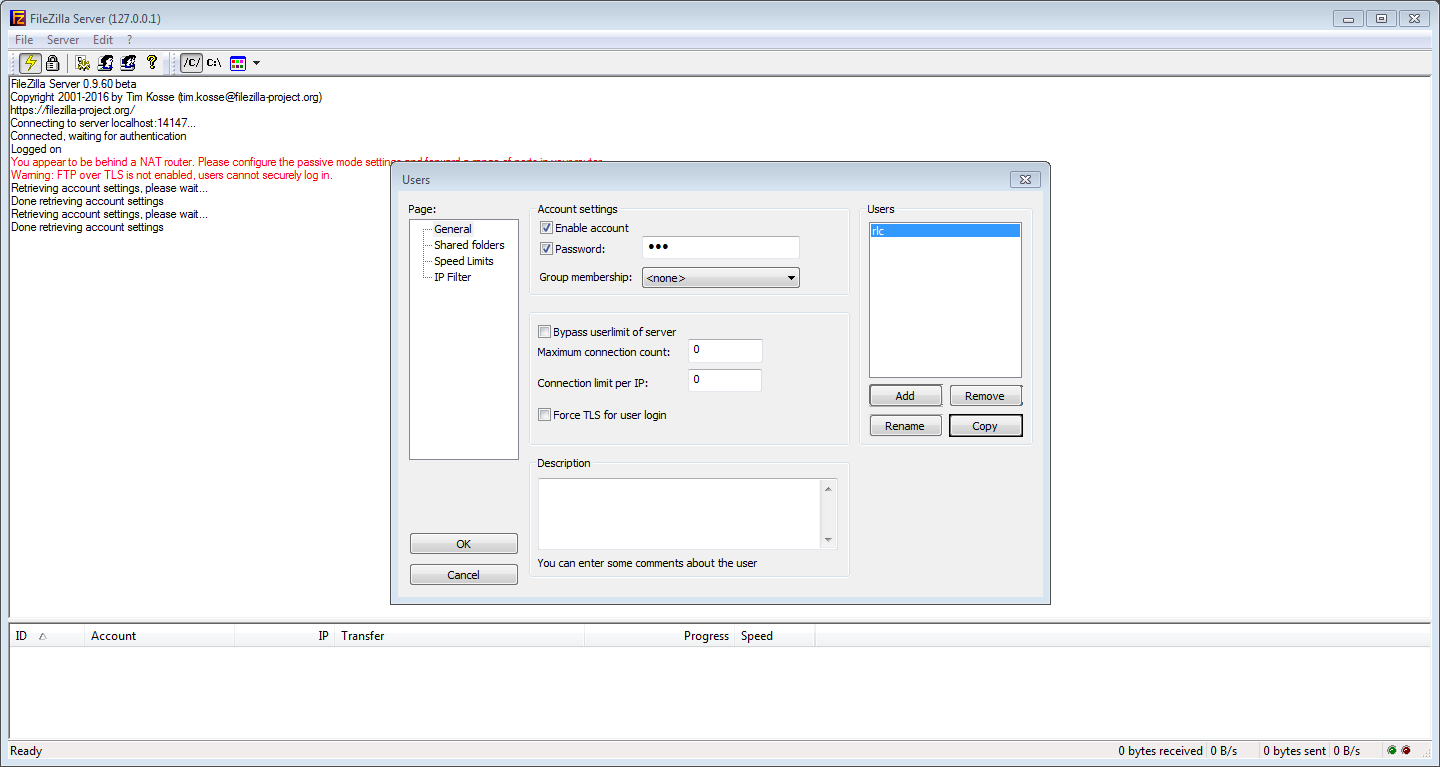Click the yellow question mark help icon
The height and width of the screenshot is (767, 1440).
(152, 62)
